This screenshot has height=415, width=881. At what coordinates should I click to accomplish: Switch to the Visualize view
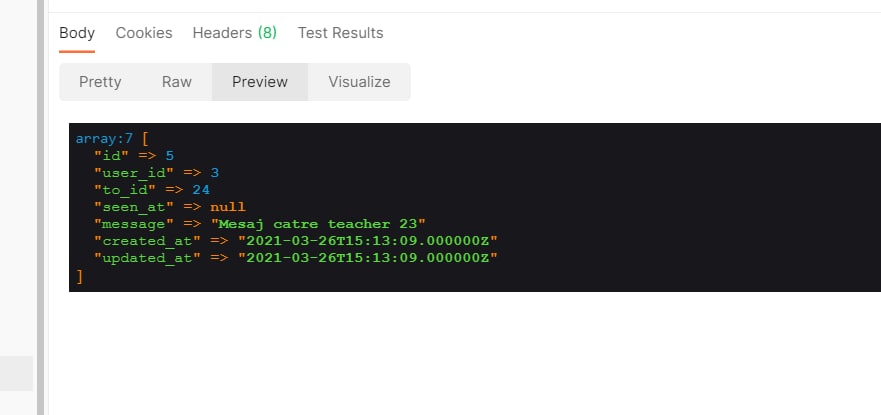pyautogui.click(x=359, y=82)
